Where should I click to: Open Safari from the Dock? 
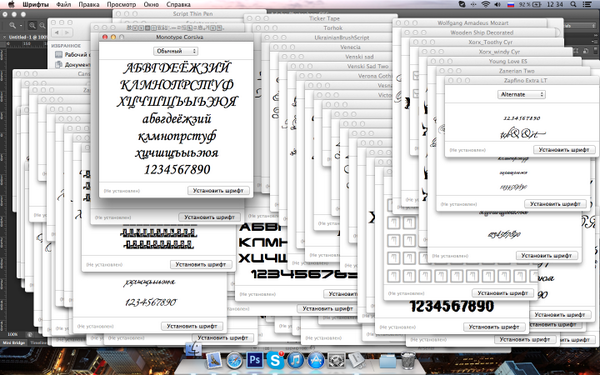click(234, 360)
